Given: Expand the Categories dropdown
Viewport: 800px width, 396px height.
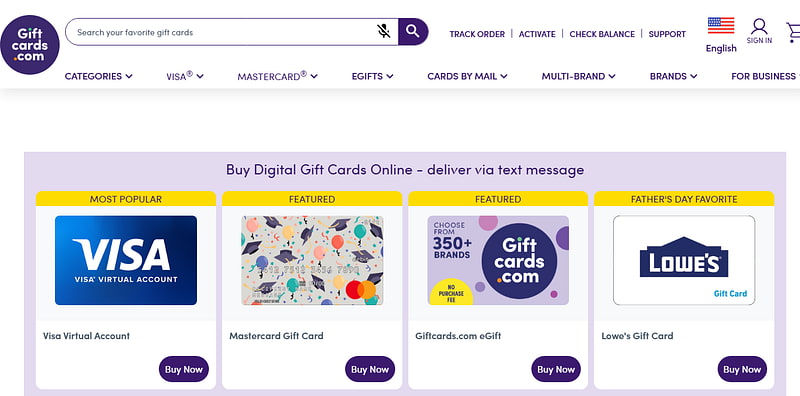Looking at the screenshot, I should coord(98,76).
